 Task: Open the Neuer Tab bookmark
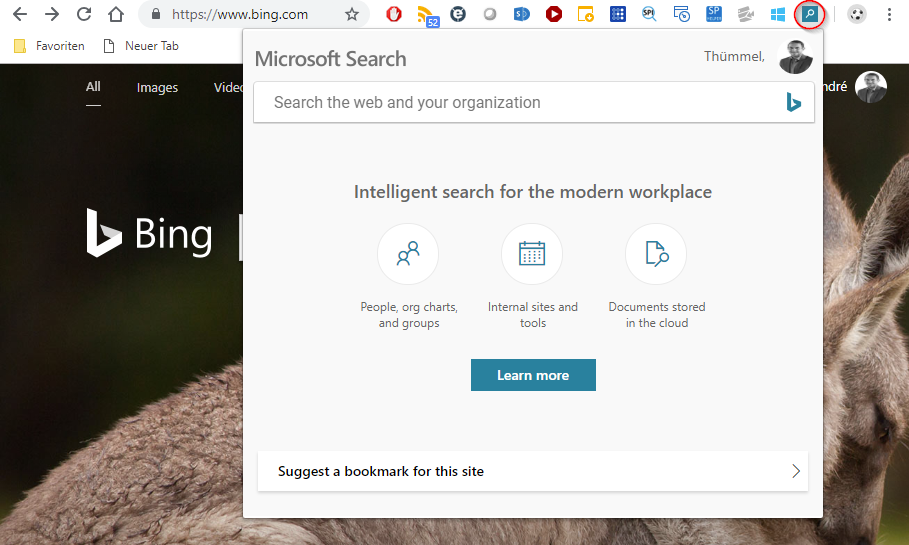pos(141,46)
